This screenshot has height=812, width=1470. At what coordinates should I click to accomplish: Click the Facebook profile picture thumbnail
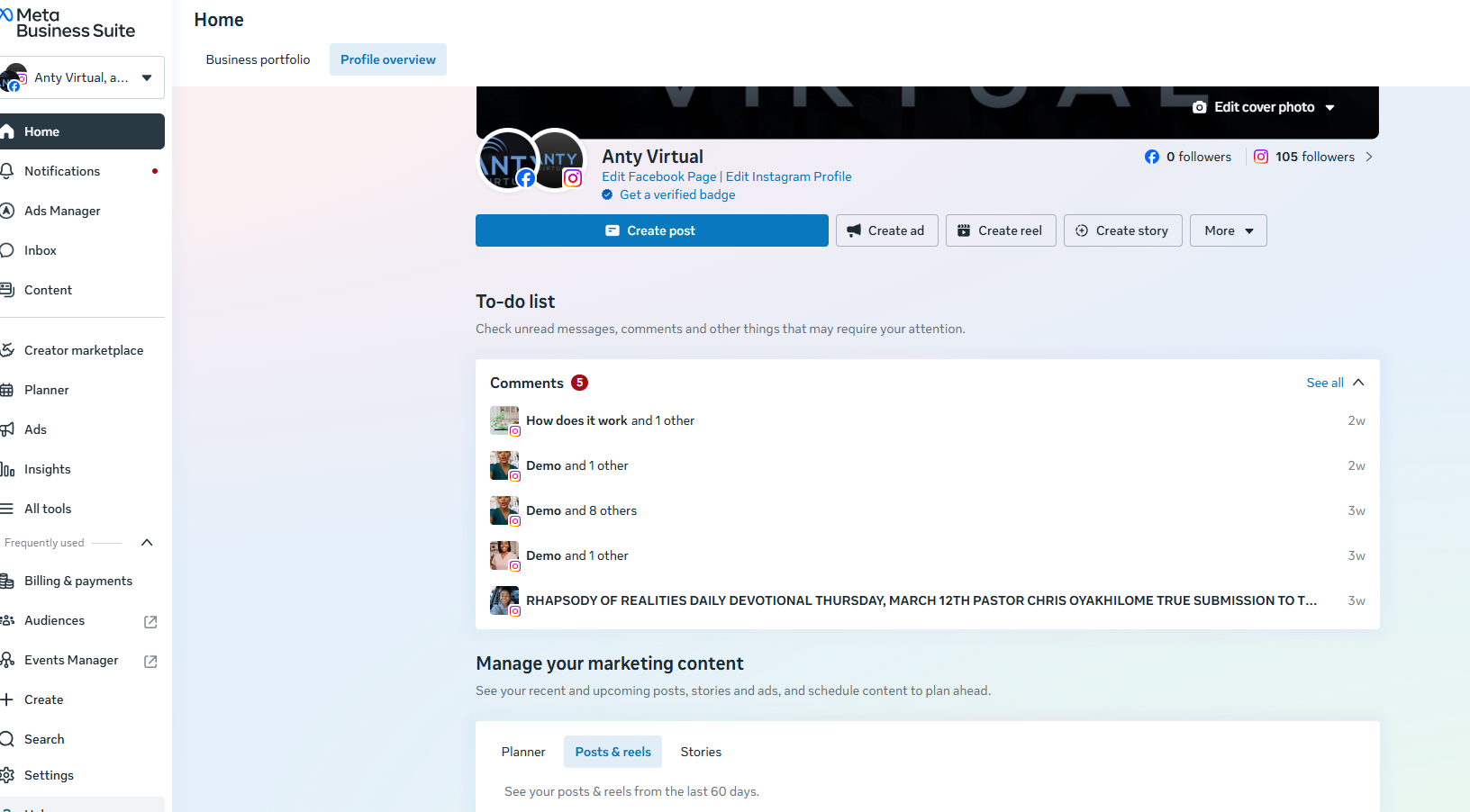pos(506,159)
